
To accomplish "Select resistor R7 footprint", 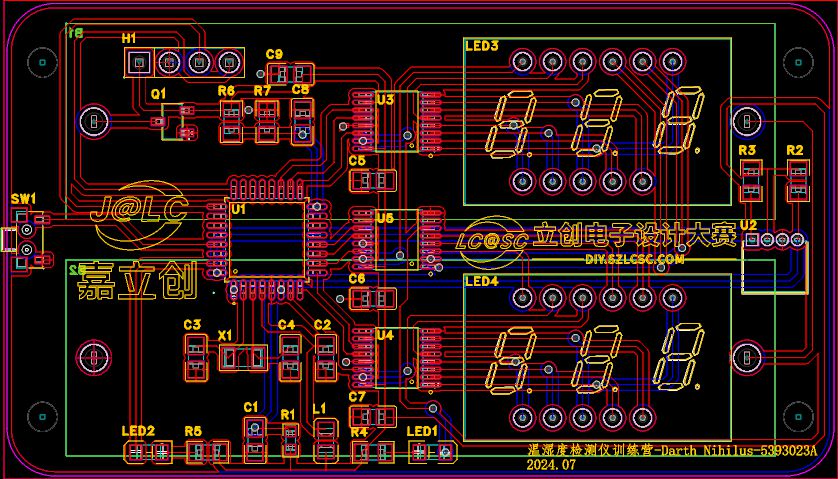I will coord(267,121).
